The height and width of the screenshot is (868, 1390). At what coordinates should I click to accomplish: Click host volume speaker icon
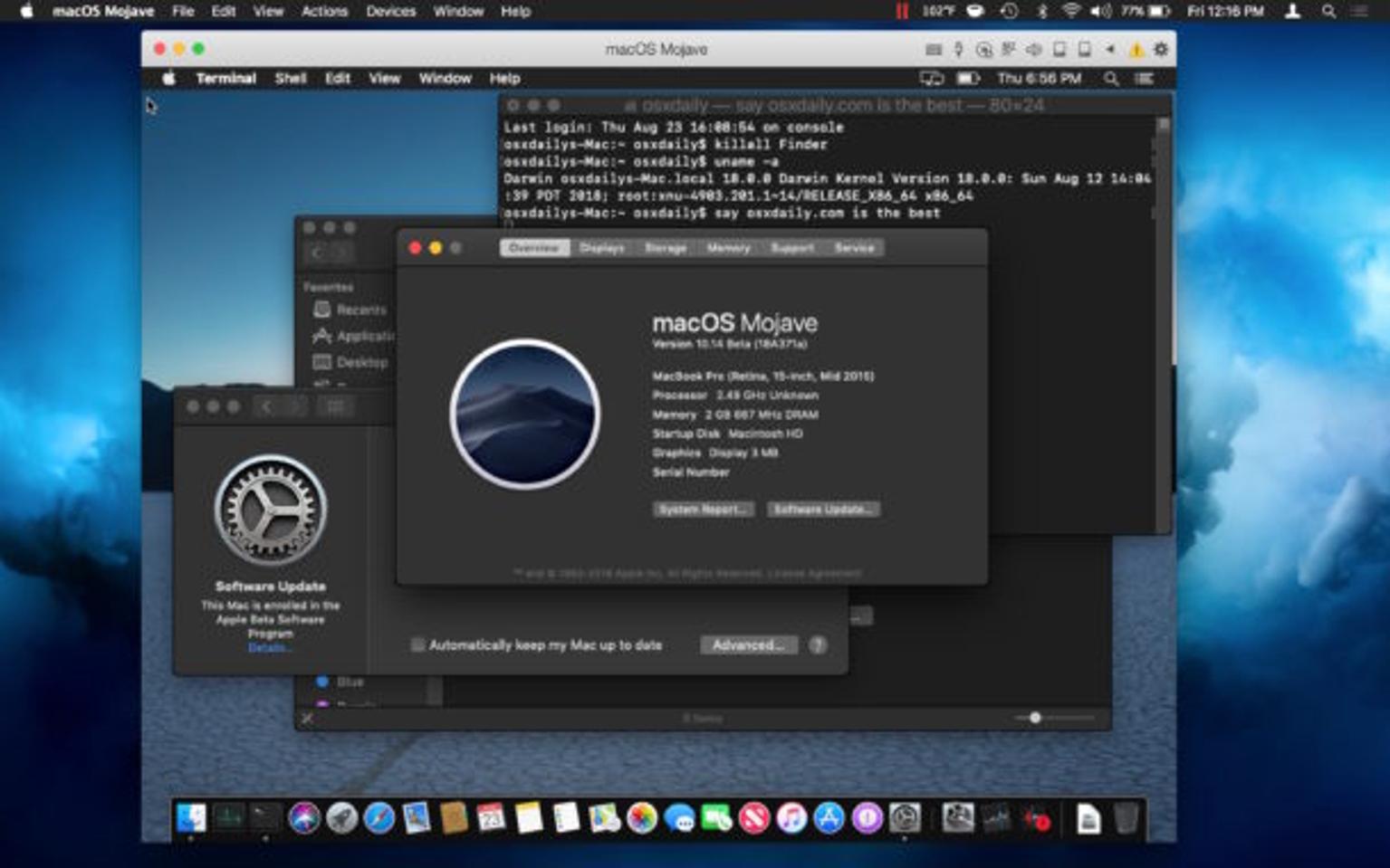click(1100, 11)
